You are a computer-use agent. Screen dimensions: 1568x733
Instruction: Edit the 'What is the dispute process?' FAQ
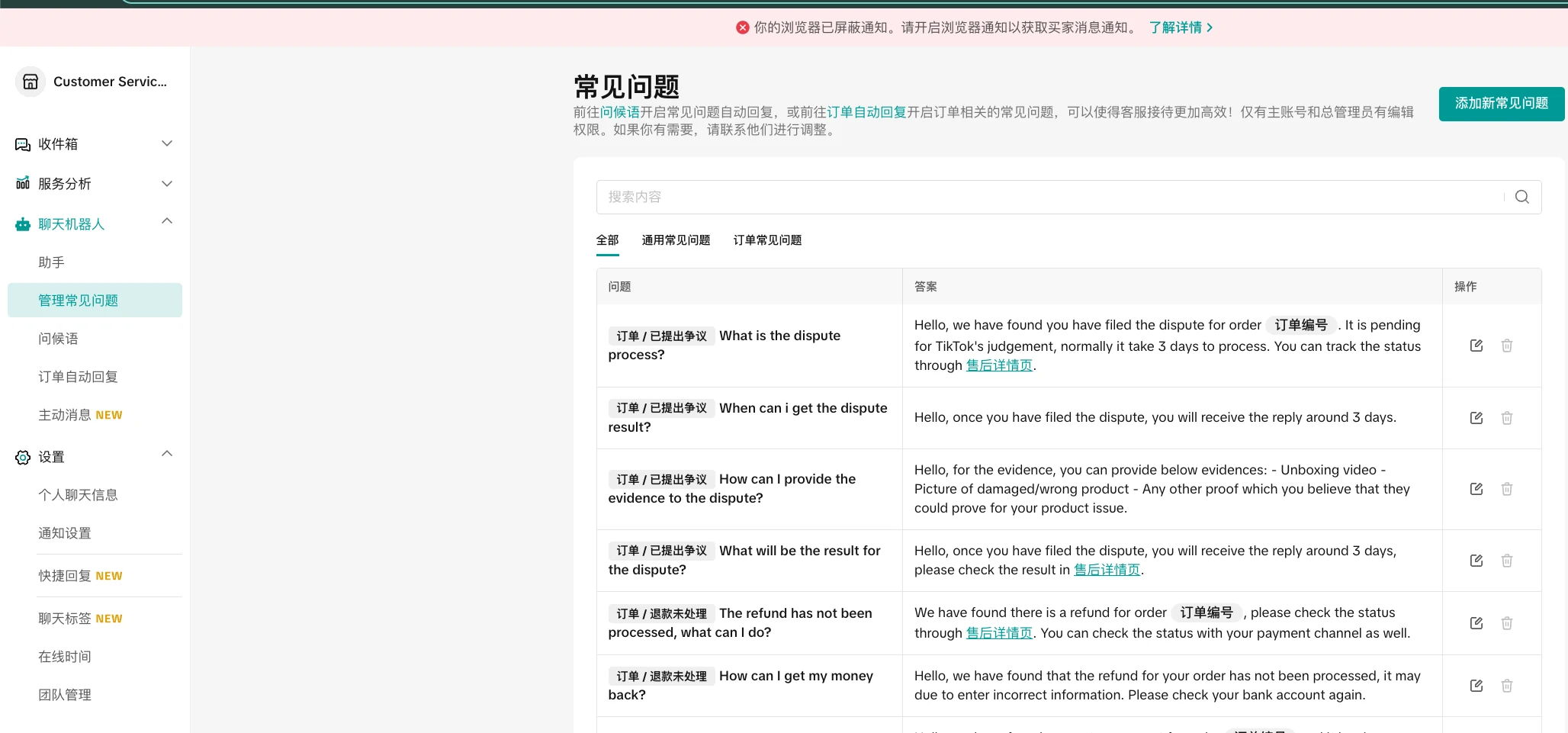pos(1476,346)
